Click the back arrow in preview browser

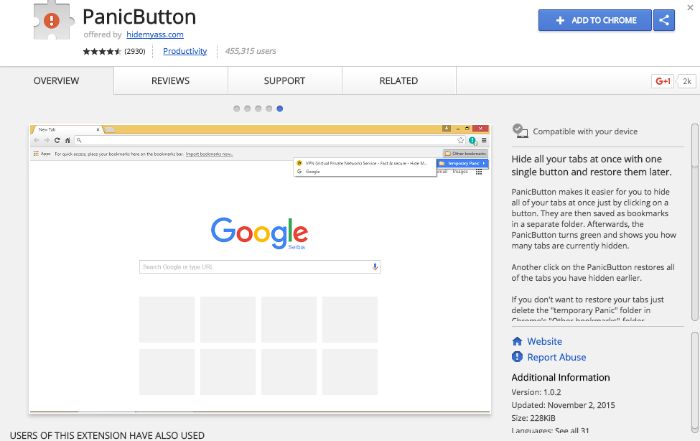coord(37,140)
